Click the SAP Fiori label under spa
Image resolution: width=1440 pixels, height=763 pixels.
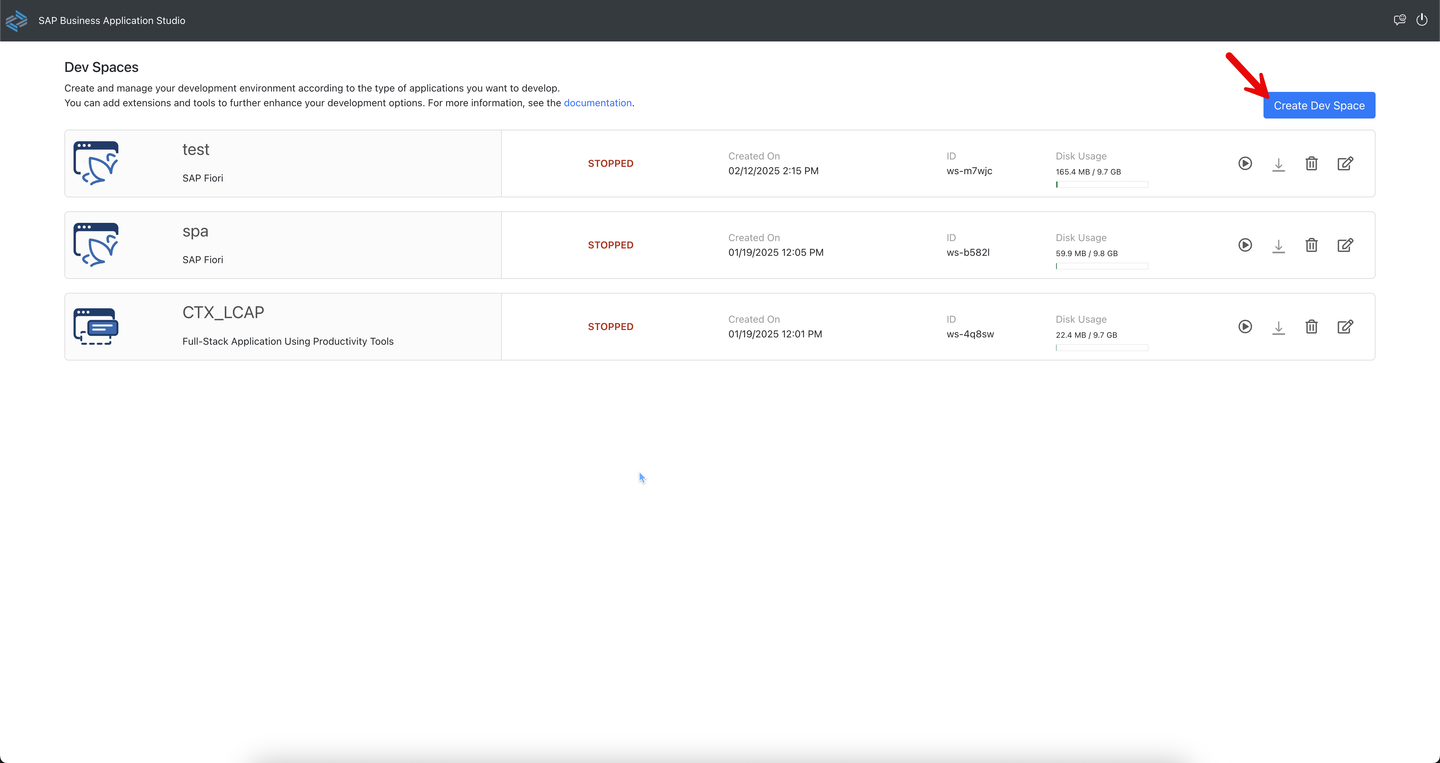pos(203,260)
